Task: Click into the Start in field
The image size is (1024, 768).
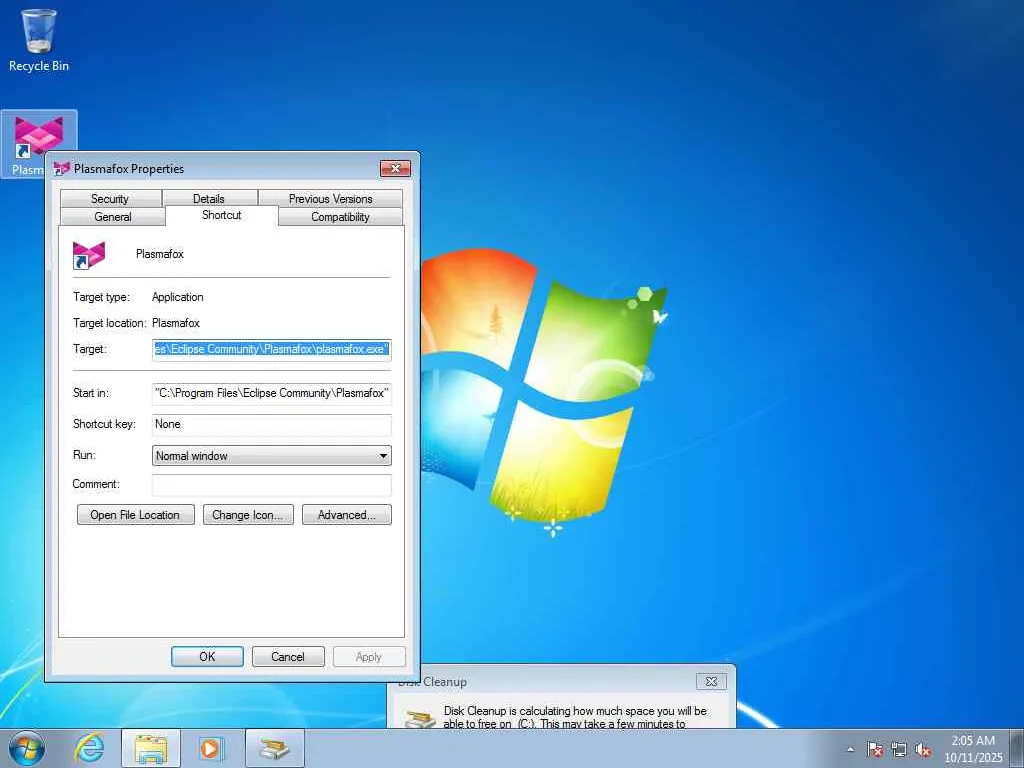Action: pos(272,393)
